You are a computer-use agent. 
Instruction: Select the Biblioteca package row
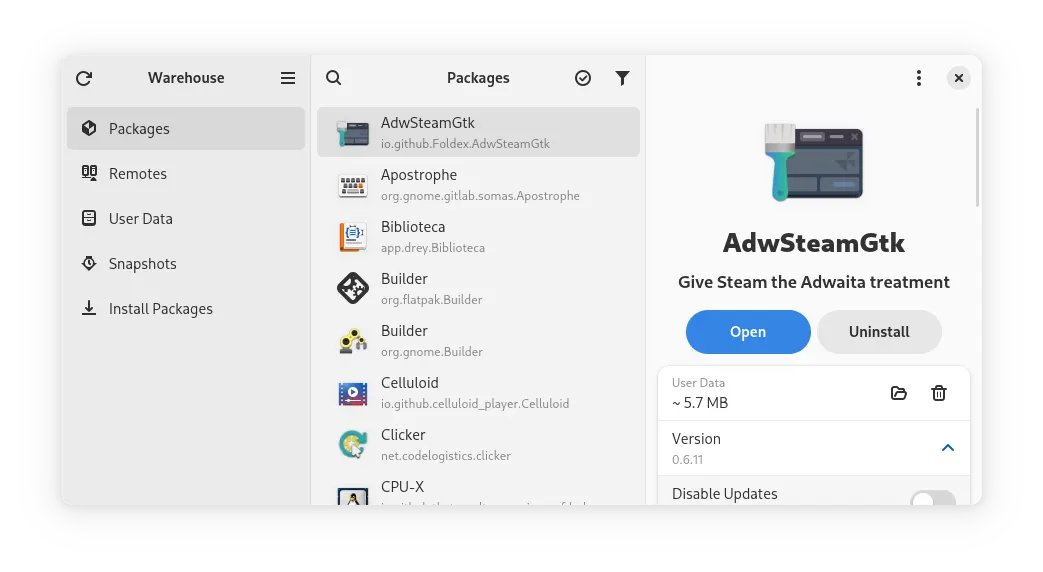coord(478,236)
